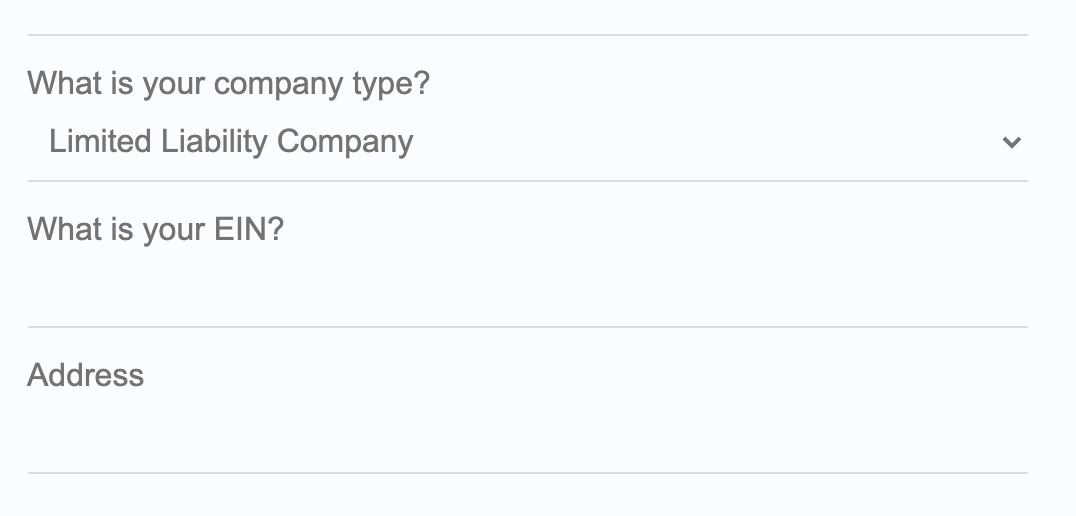1076x516 pixels.
Task: Select the 'Limited Liability Company' value text
Action: pos(231,142)
